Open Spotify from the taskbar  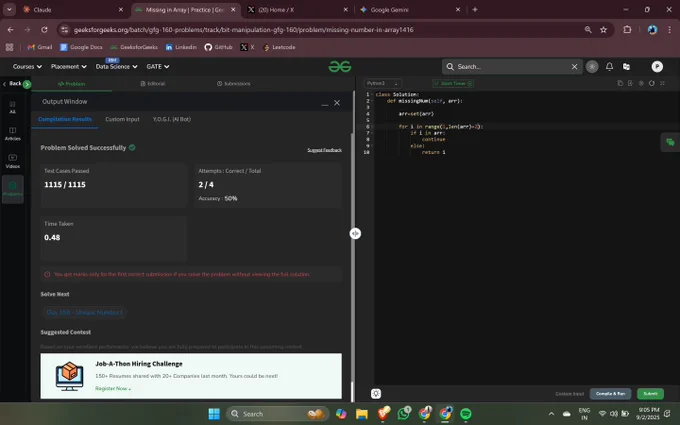pos(466,414)
